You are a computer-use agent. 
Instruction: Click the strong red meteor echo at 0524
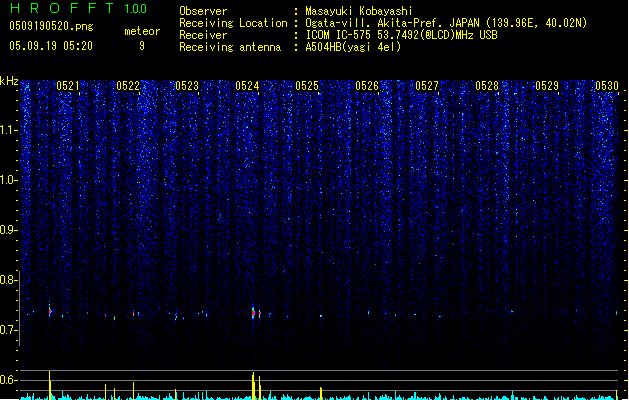254,312
